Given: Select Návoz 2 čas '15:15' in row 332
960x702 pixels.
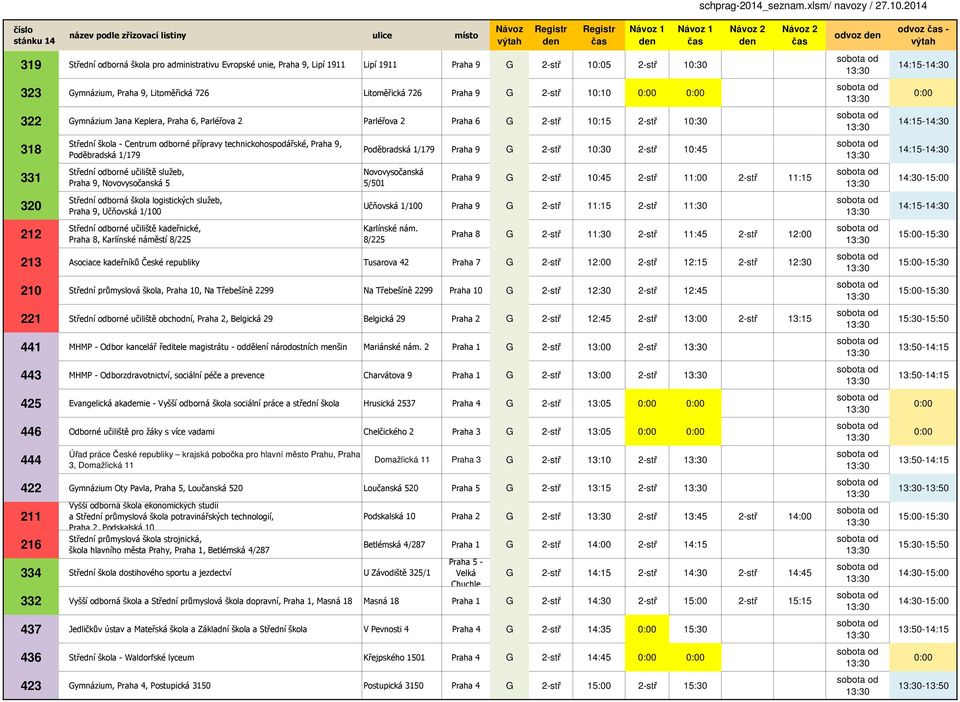Looking at the screenshot, I should click(x=800, y=601).
